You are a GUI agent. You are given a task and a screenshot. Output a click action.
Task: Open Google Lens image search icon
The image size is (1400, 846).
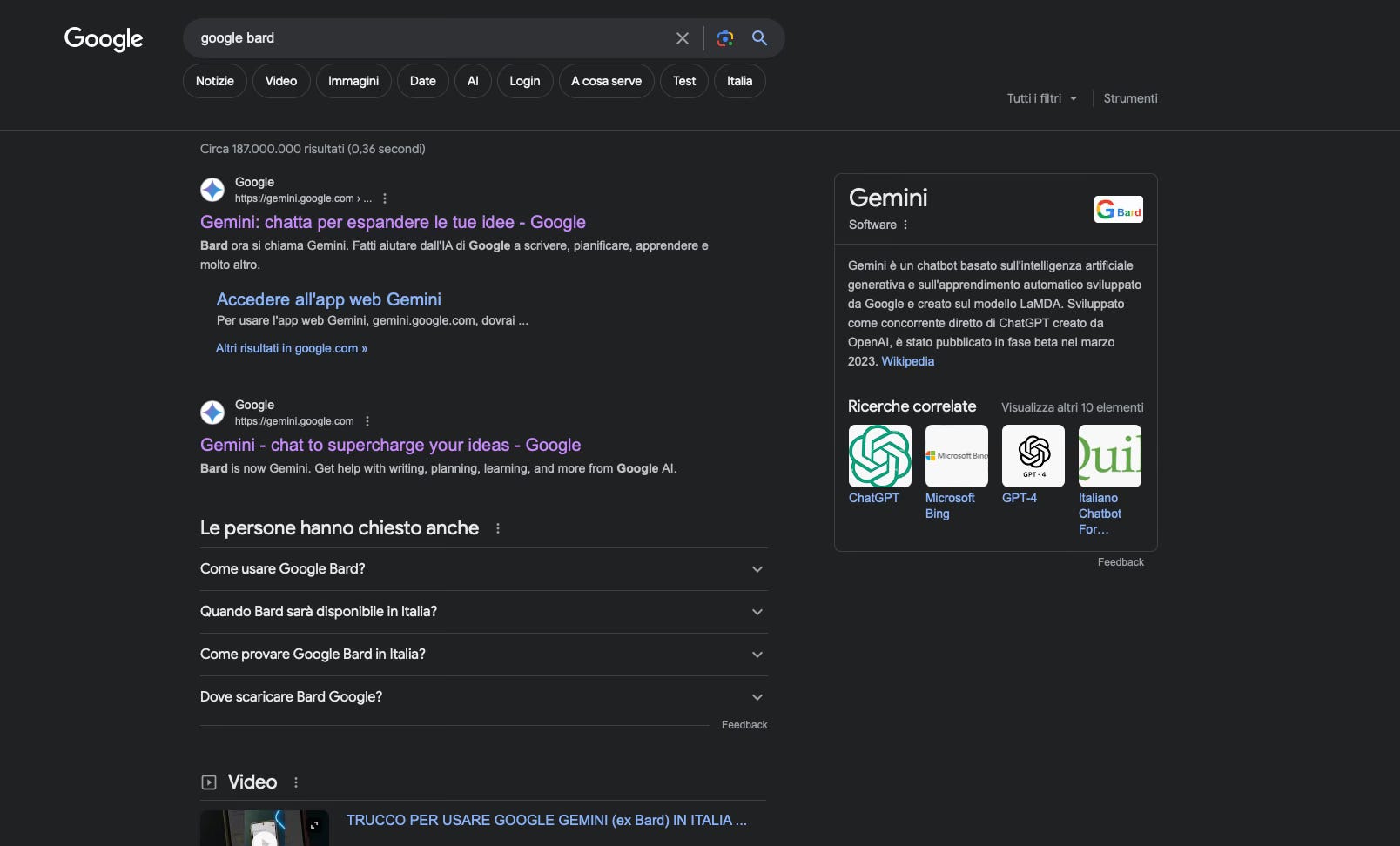[725, 38]
